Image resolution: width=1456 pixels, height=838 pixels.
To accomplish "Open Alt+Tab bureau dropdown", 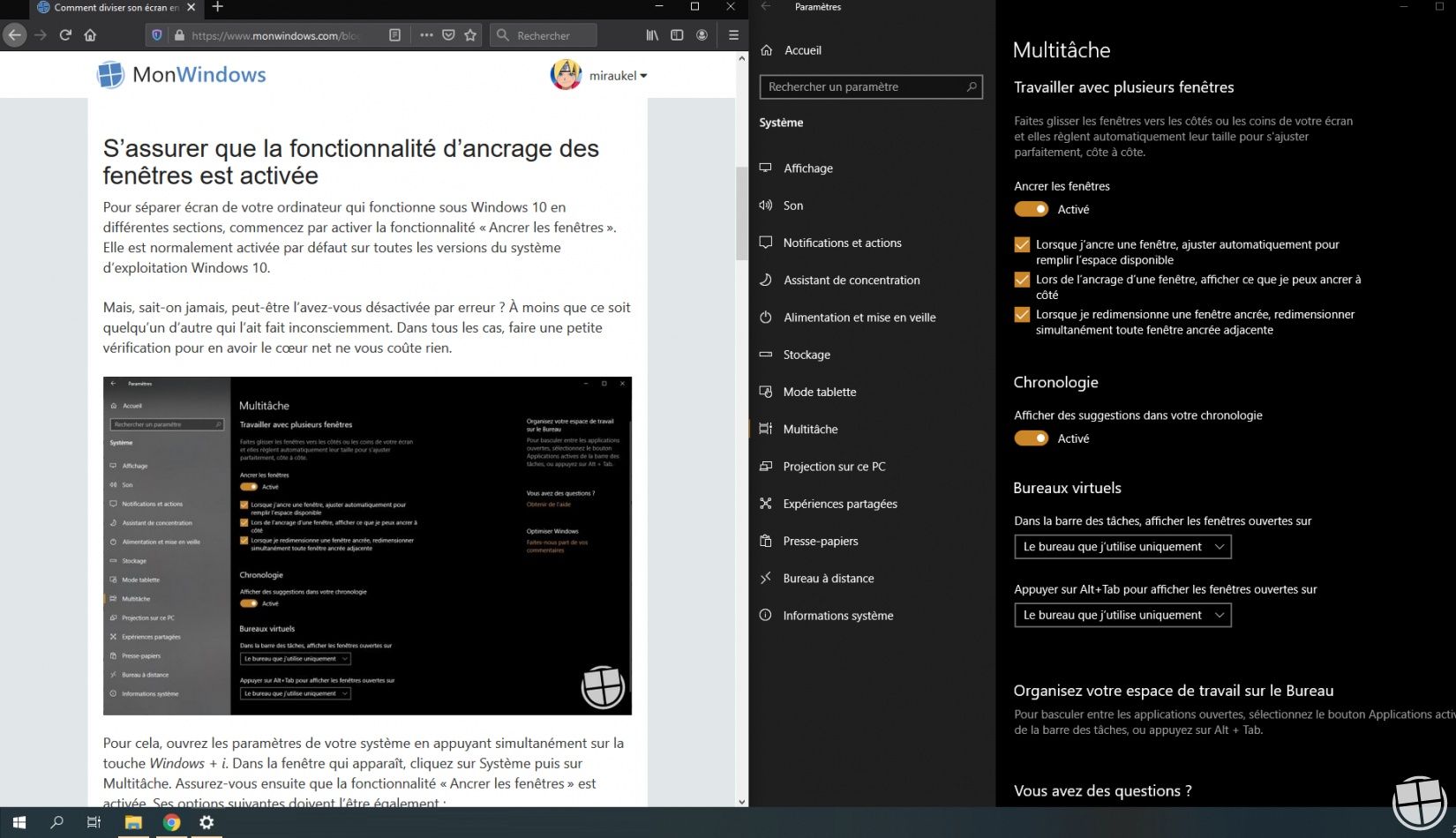I will click(x=1122, y=615).
